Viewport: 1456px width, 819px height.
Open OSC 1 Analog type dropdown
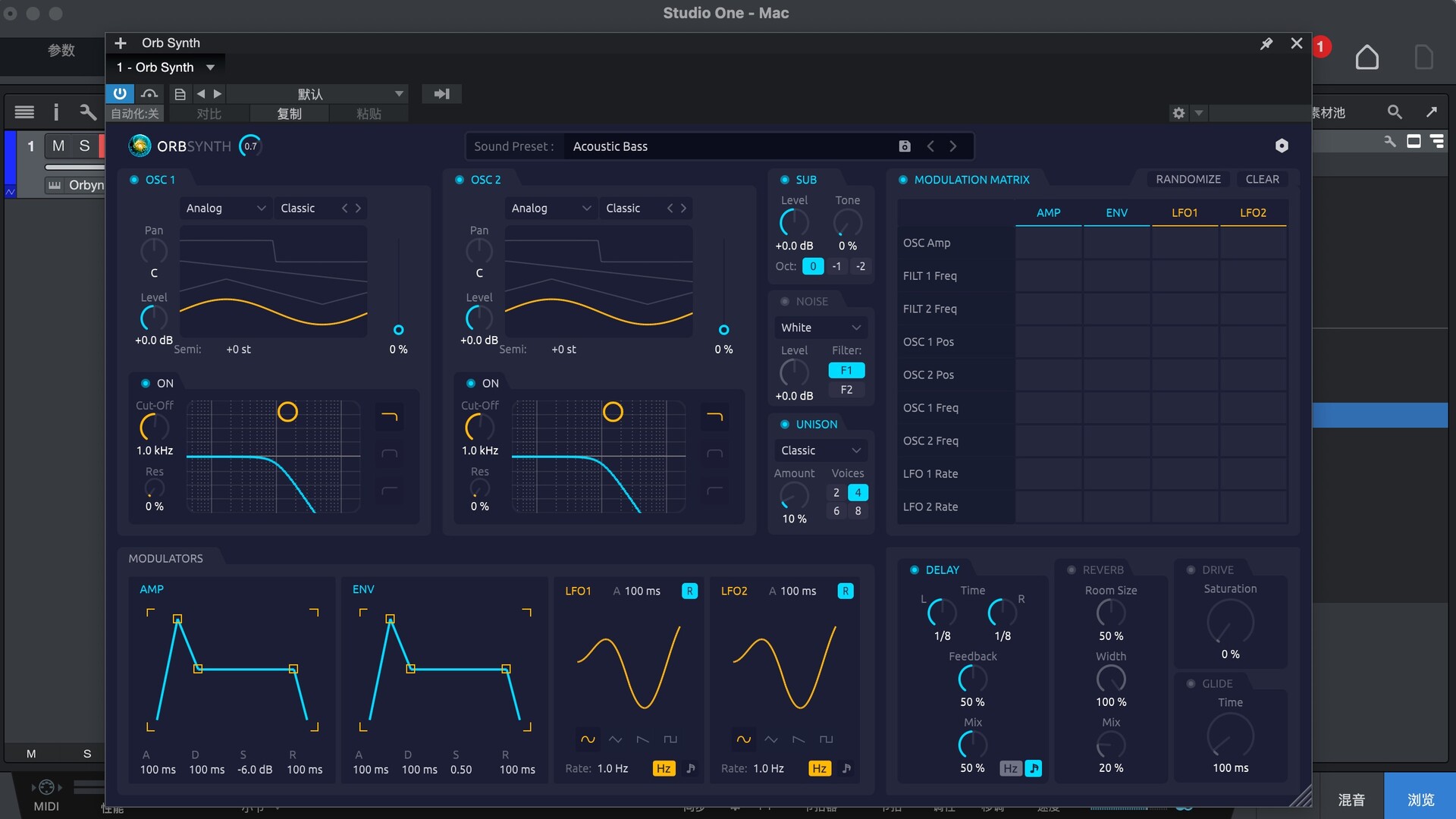click(x=225, y=208)
